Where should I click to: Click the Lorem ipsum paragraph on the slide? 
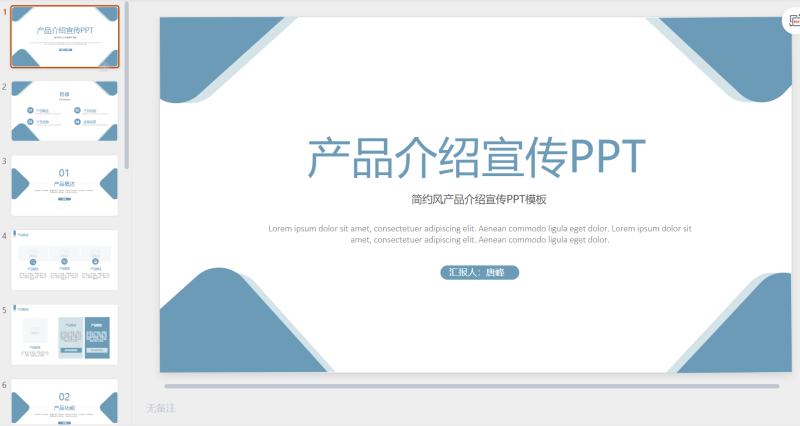[480, 234]
